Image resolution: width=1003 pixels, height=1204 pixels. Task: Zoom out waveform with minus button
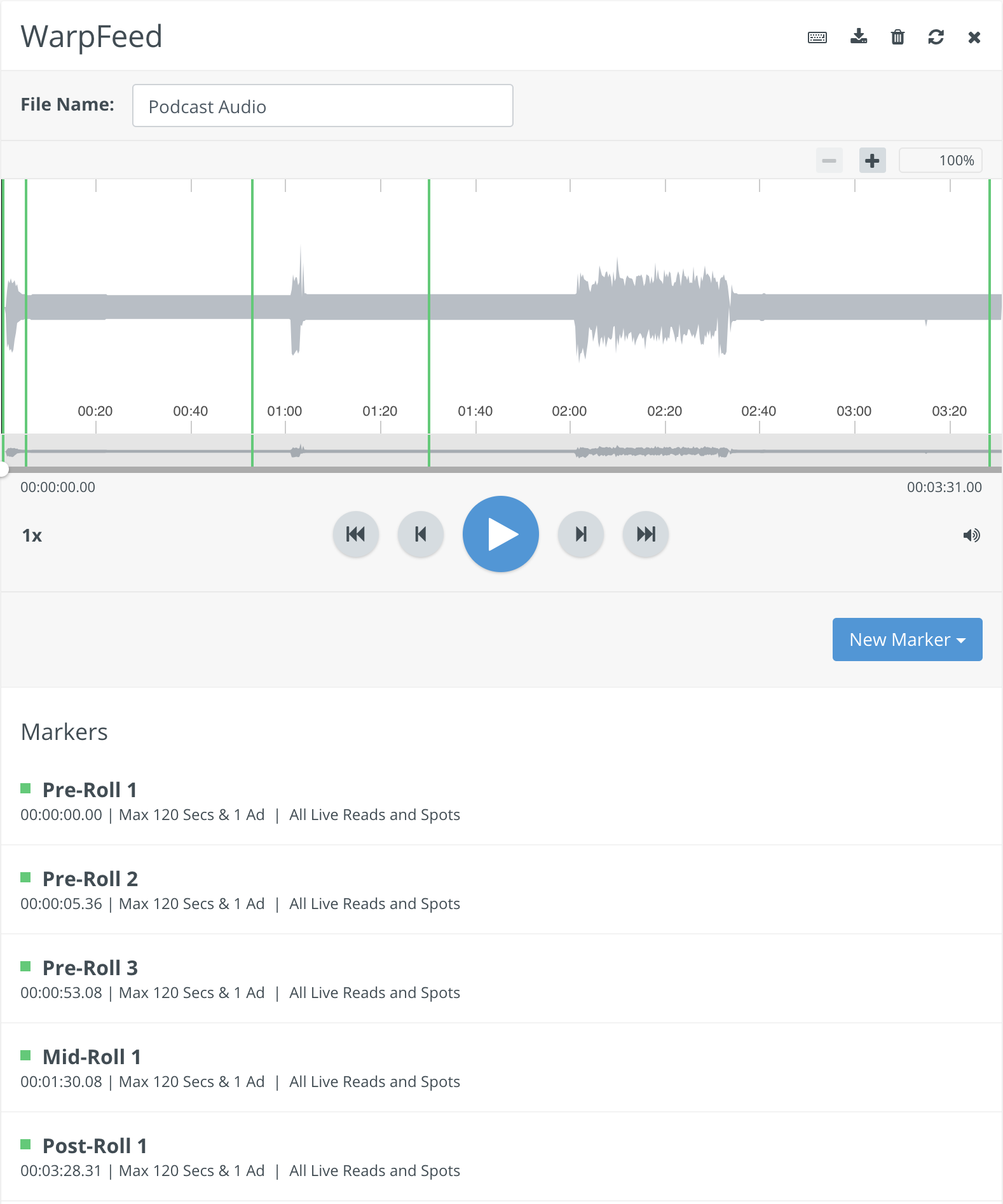click(829, 160)
